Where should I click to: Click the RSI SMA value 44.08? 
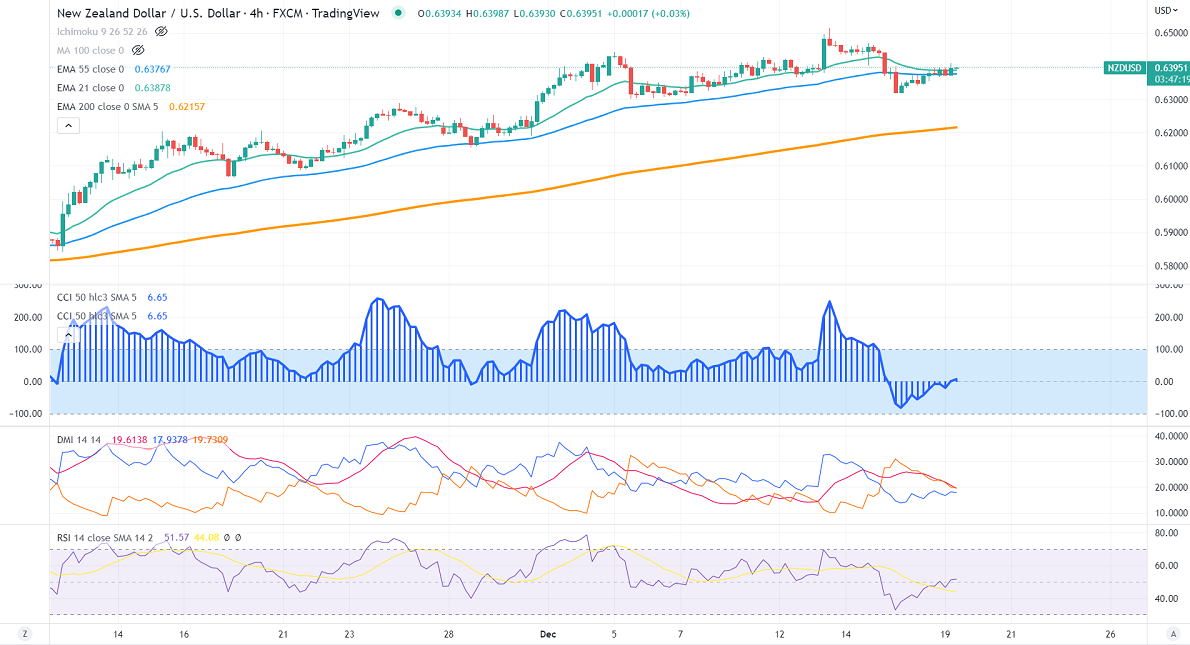(206, 538)
